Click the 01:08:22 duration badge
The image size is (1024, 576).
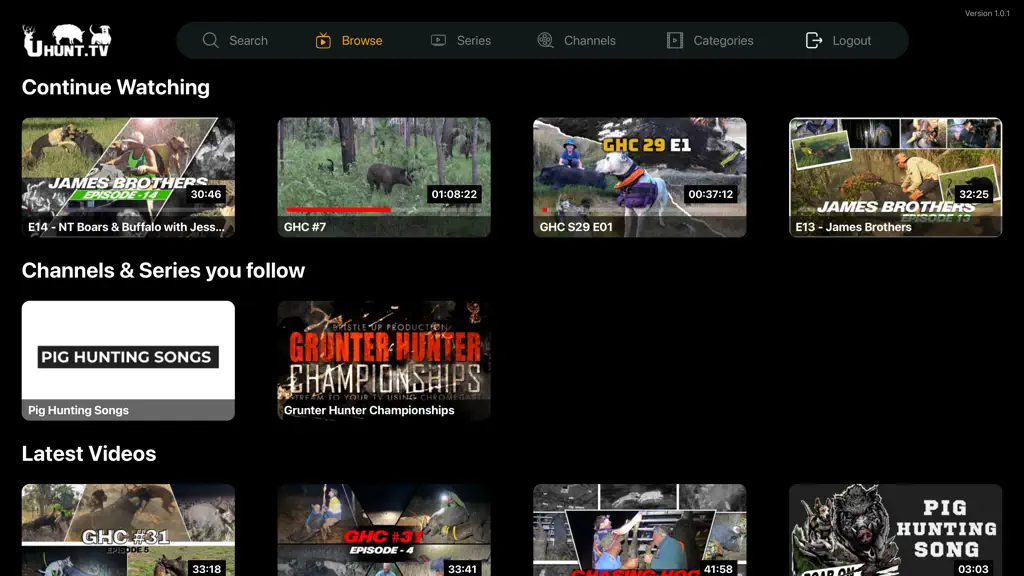(x=455, y=194)
